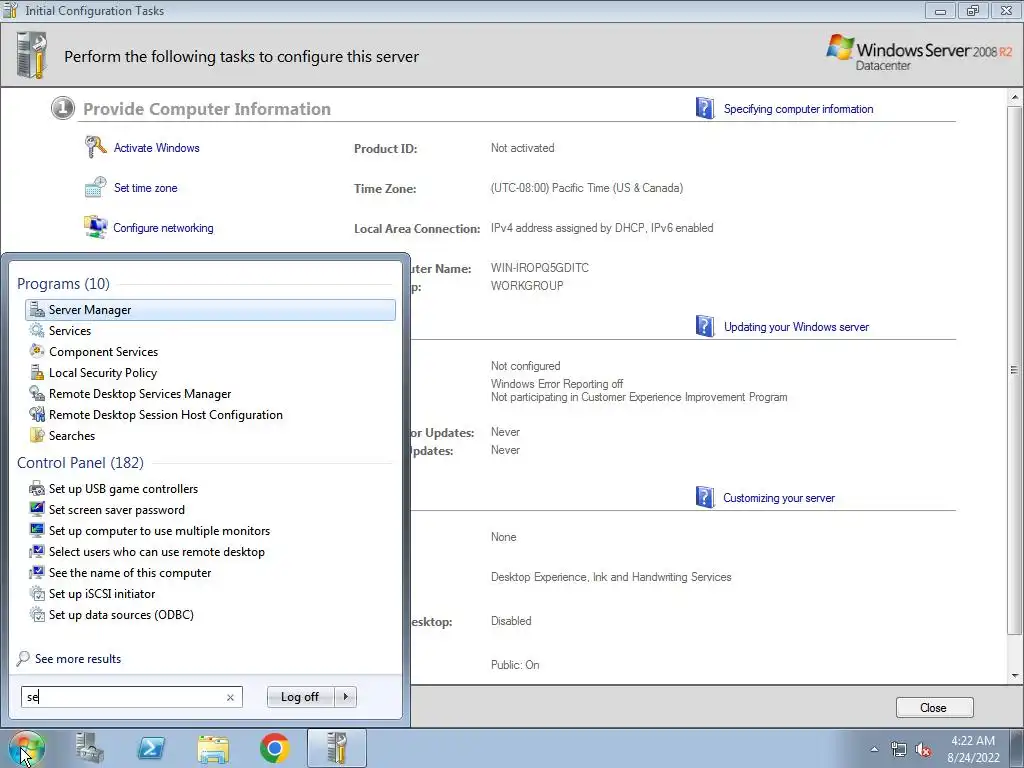Viewport: 1024px width, 768px height.
Task: Click the network status tray icon
Action: [x=899, y=749]
